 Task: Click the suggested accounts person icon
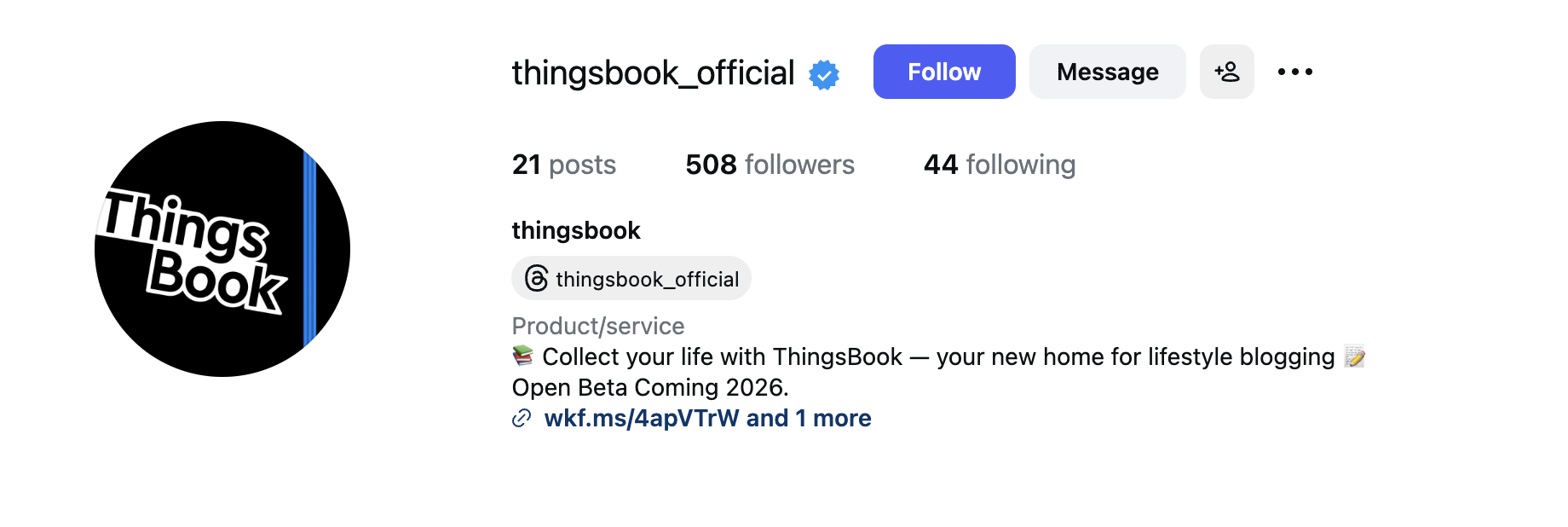click(1227, 72)
